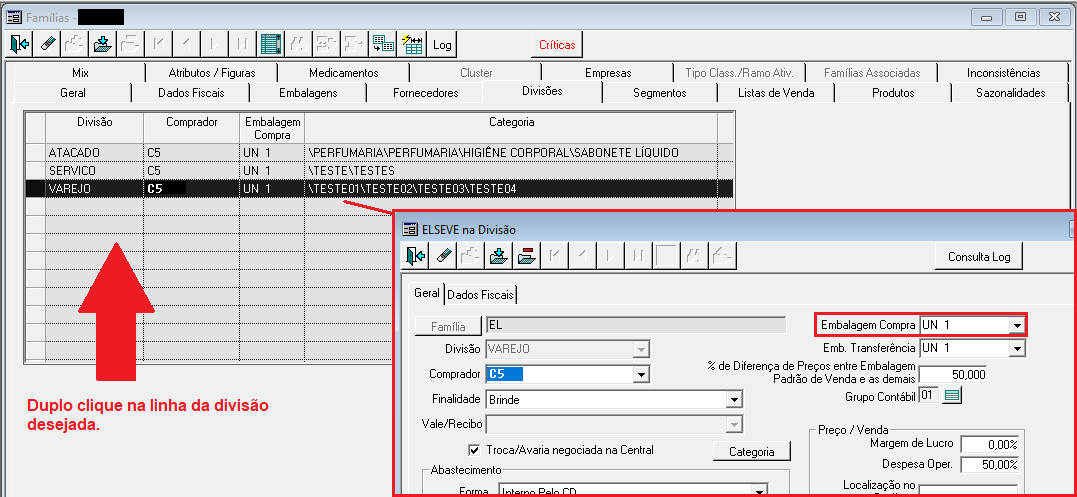Switch to the Dados Fiscais tab in ELSEVE dialog
The height and width of the screenshot is (497, 1077).
[x=481, y=295]
